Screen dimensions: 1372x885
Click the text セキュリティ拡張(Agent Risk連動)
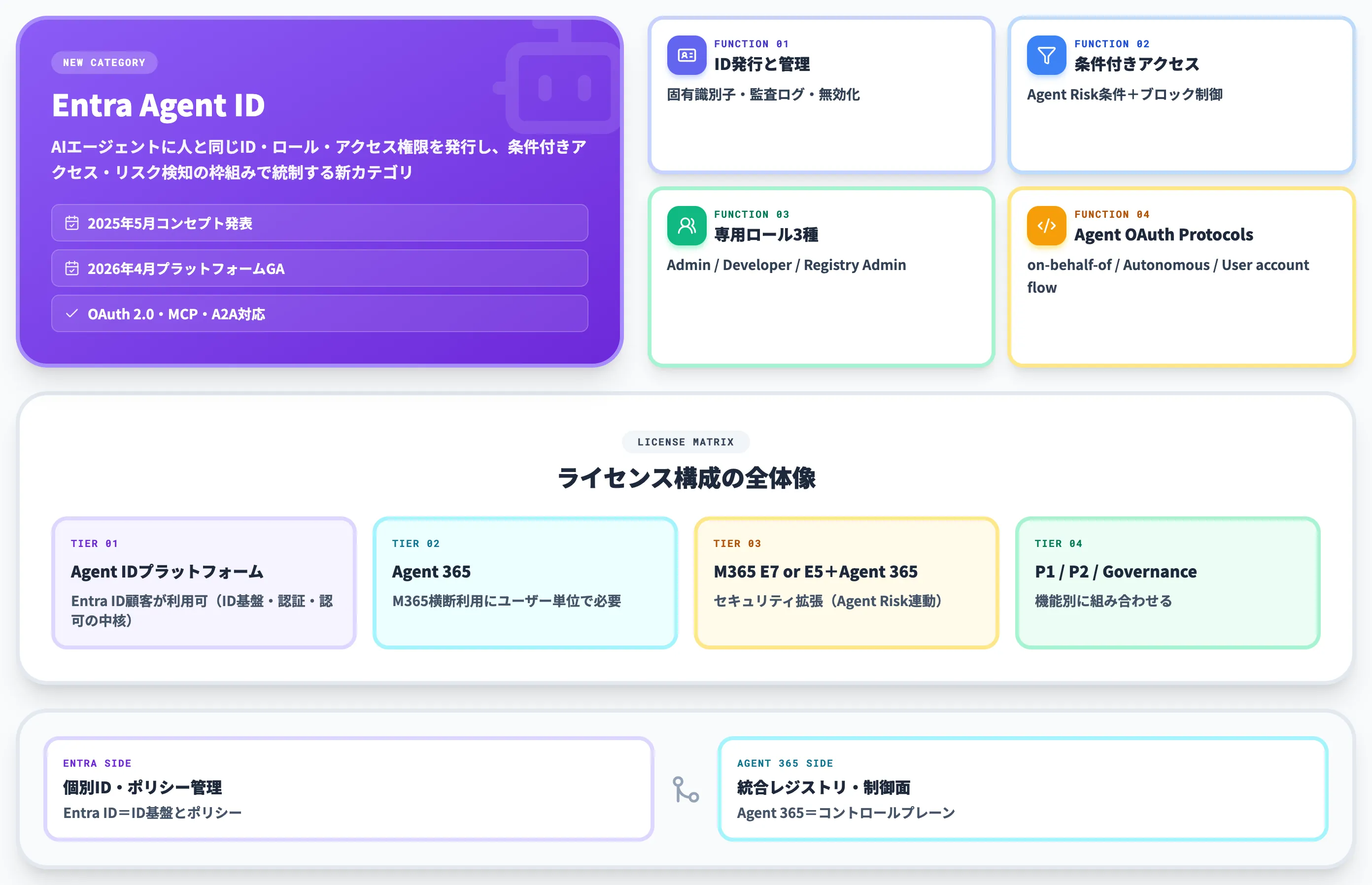[x=828, y=601]
